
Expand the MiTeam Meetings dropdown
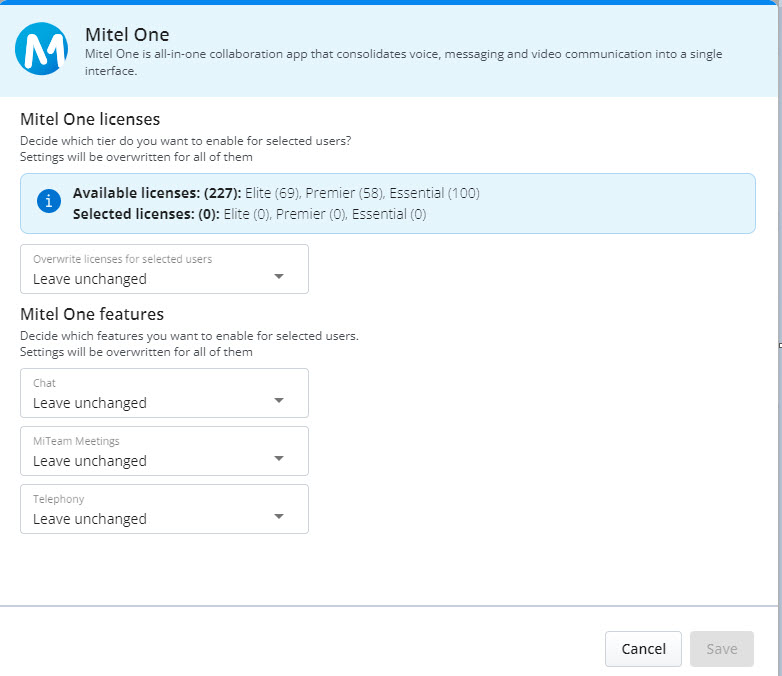pos(164,451)
